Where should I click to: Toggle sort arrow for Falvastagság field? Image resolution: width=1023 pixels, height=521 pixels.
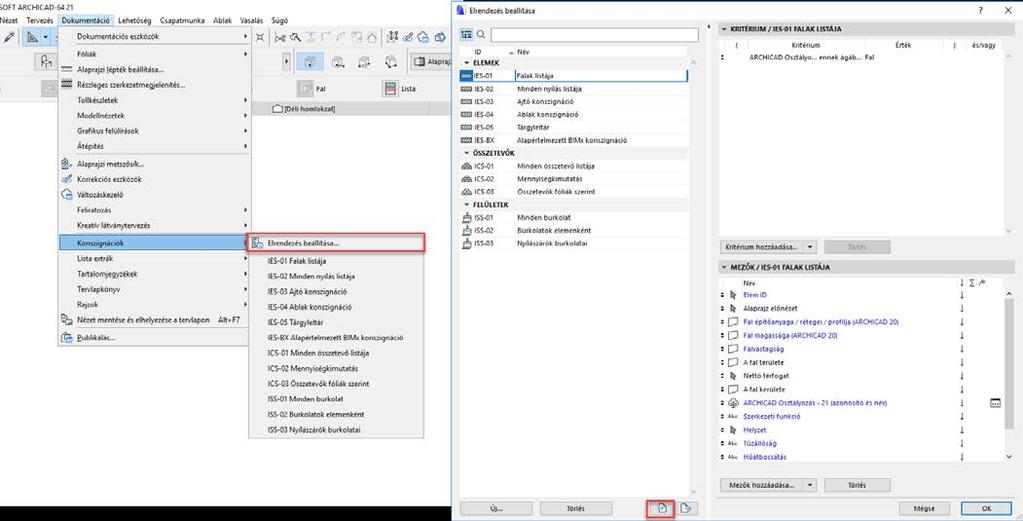pyautogui.click(x=962, y=349)
